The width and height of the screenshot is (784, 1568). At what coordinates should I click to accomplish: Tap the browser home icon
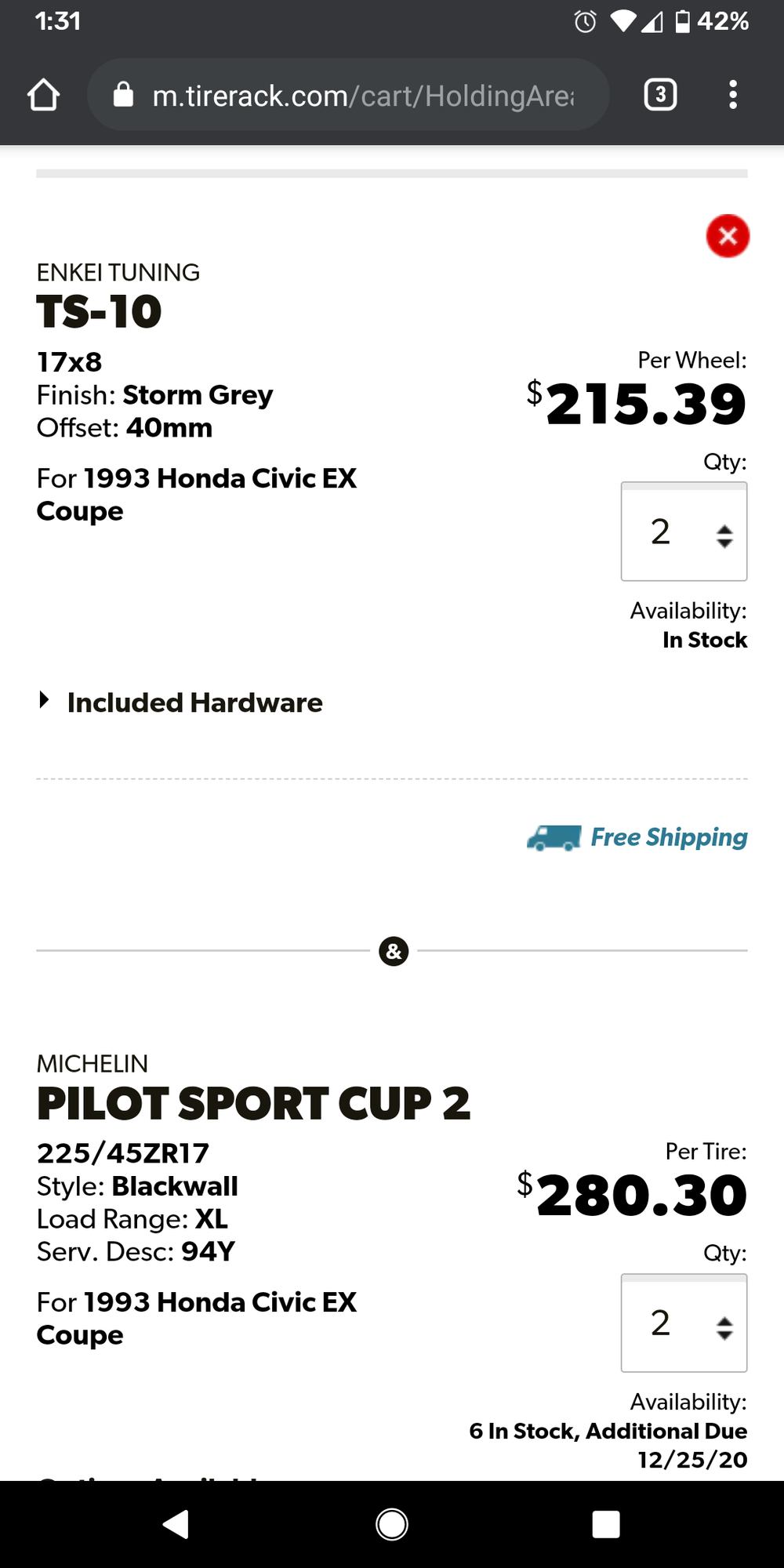(43, 95)
